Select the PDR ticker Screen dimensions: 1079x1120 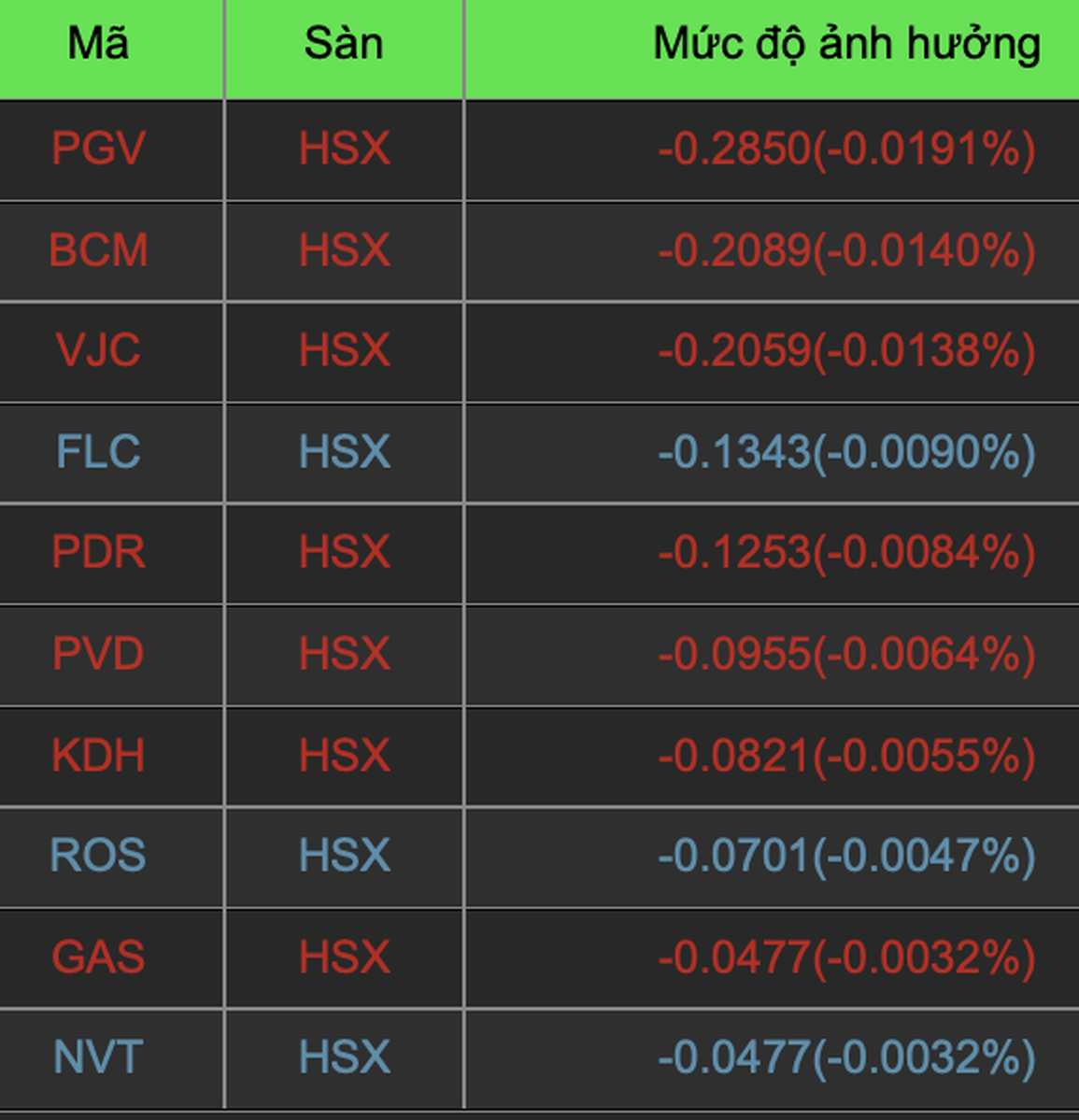point(98,552)
